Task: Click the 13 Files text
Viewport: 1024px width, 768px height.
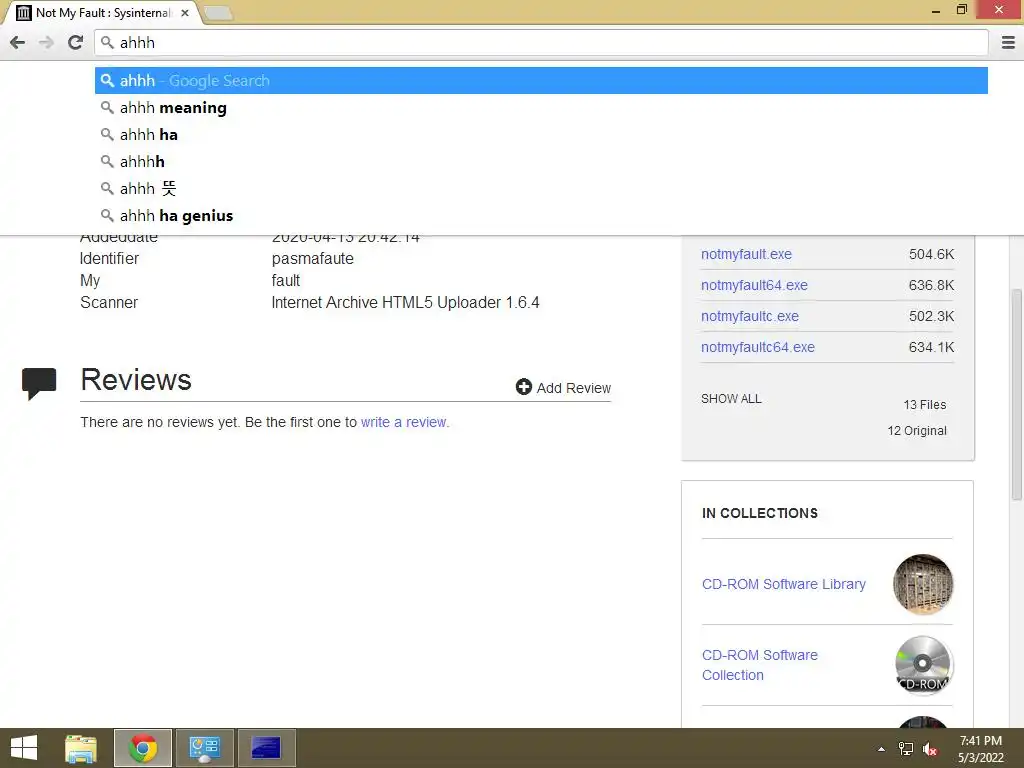Action: pos(925,405)
